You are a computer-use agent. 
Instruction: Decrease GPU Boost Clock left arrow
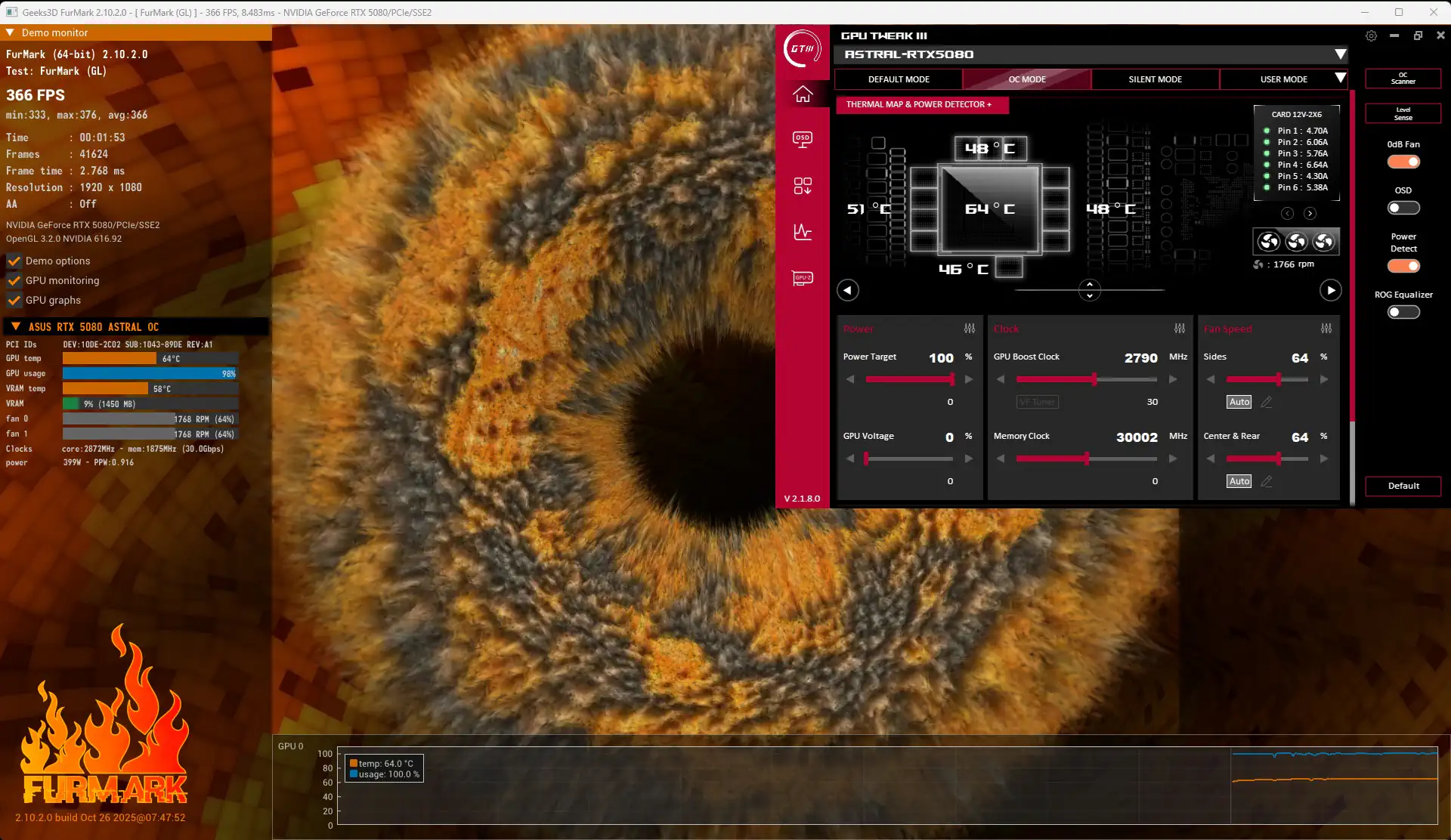pyautogui.click(x=1001, y=379)
